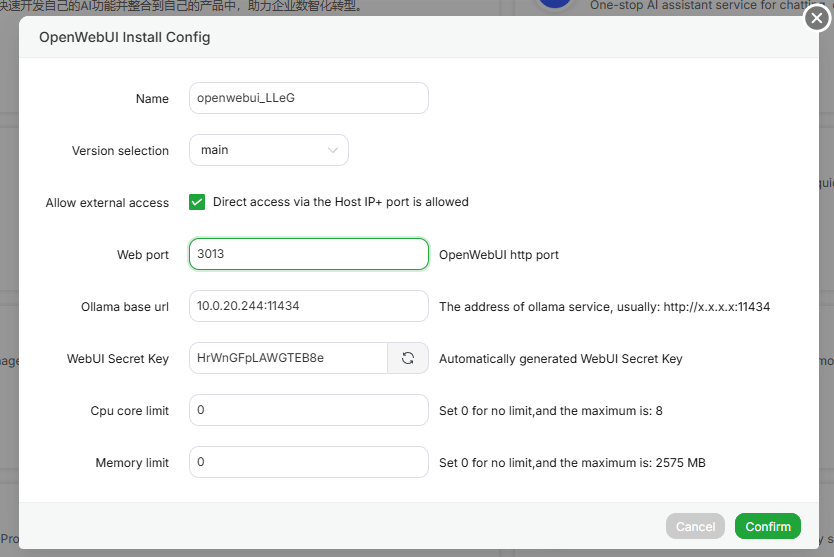Focus the Web port field with 3013

coord(308,254)
